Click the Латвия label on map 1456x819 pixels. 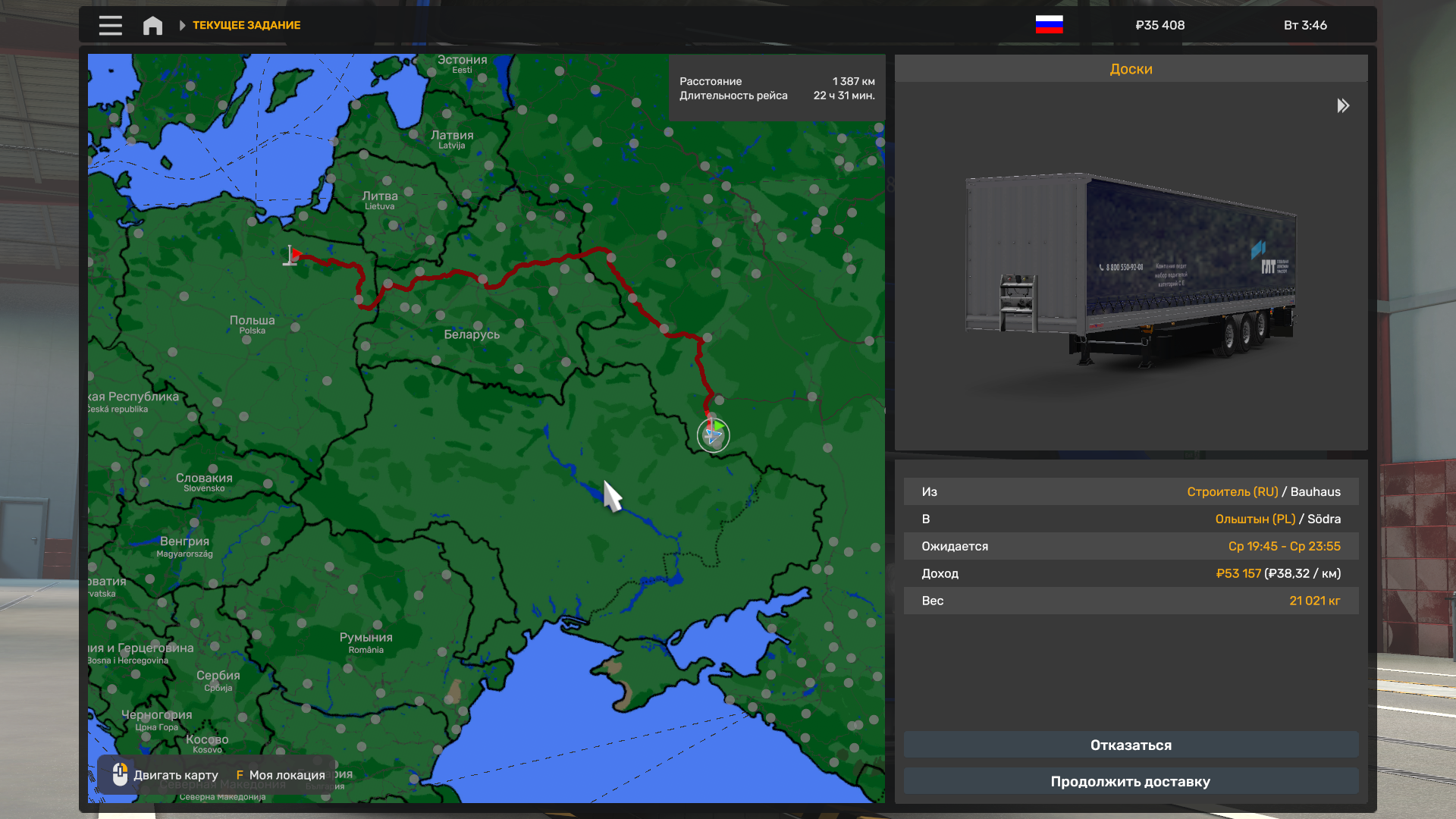(x=452, y=135)
